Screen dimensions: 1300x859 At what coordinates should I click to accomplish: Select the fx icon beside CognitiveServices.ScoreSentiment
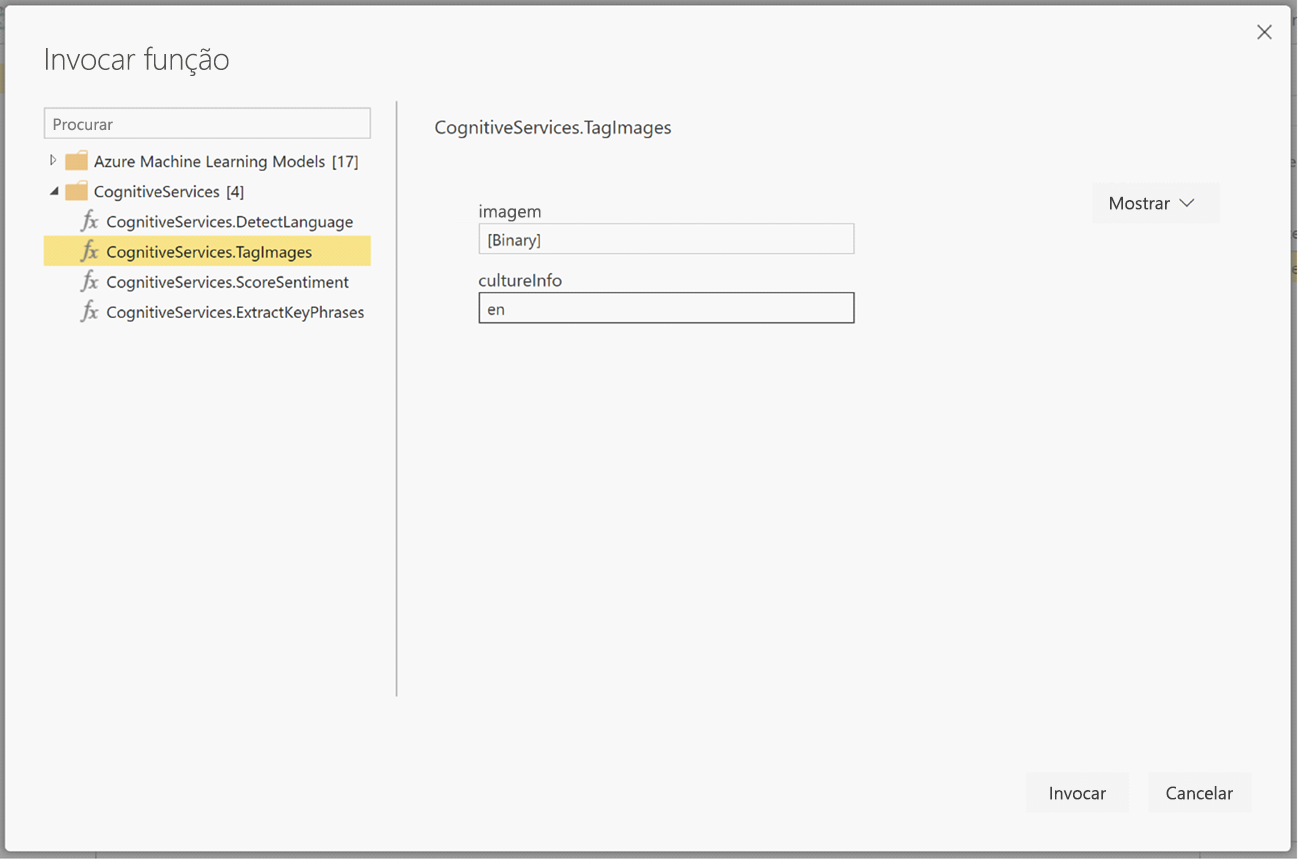(89, 282)
